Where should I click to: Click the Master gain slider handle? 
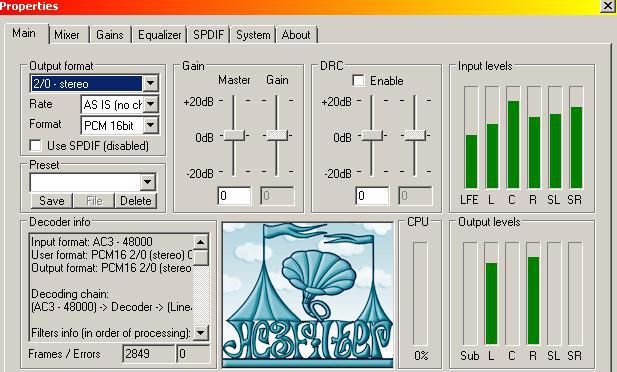(x=234, y=135)
